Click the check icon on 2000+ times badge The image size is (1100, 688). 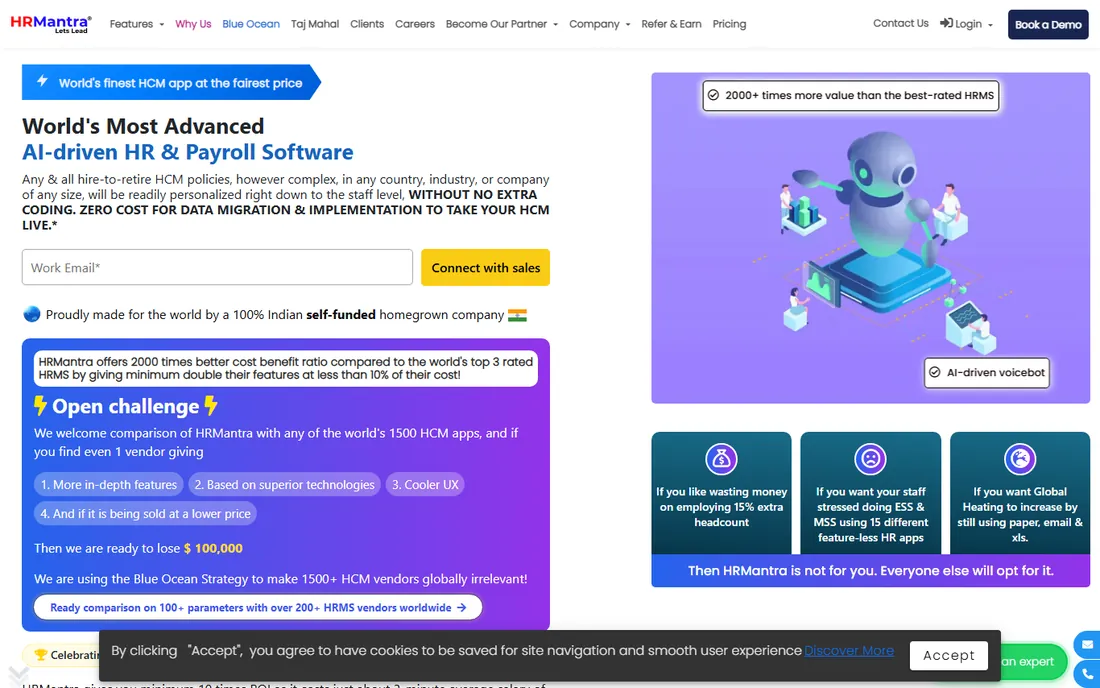click(713, 95)
